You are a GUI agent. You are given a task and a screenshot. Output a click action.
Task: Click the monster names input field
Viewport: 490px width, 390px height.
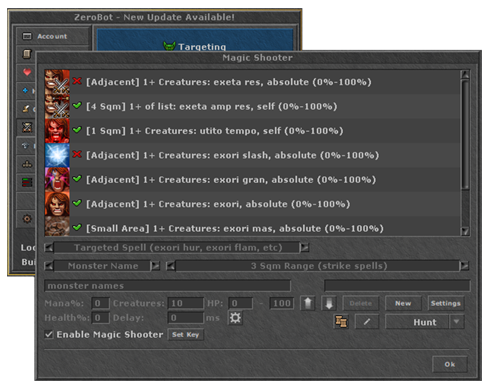click(167, 286)
